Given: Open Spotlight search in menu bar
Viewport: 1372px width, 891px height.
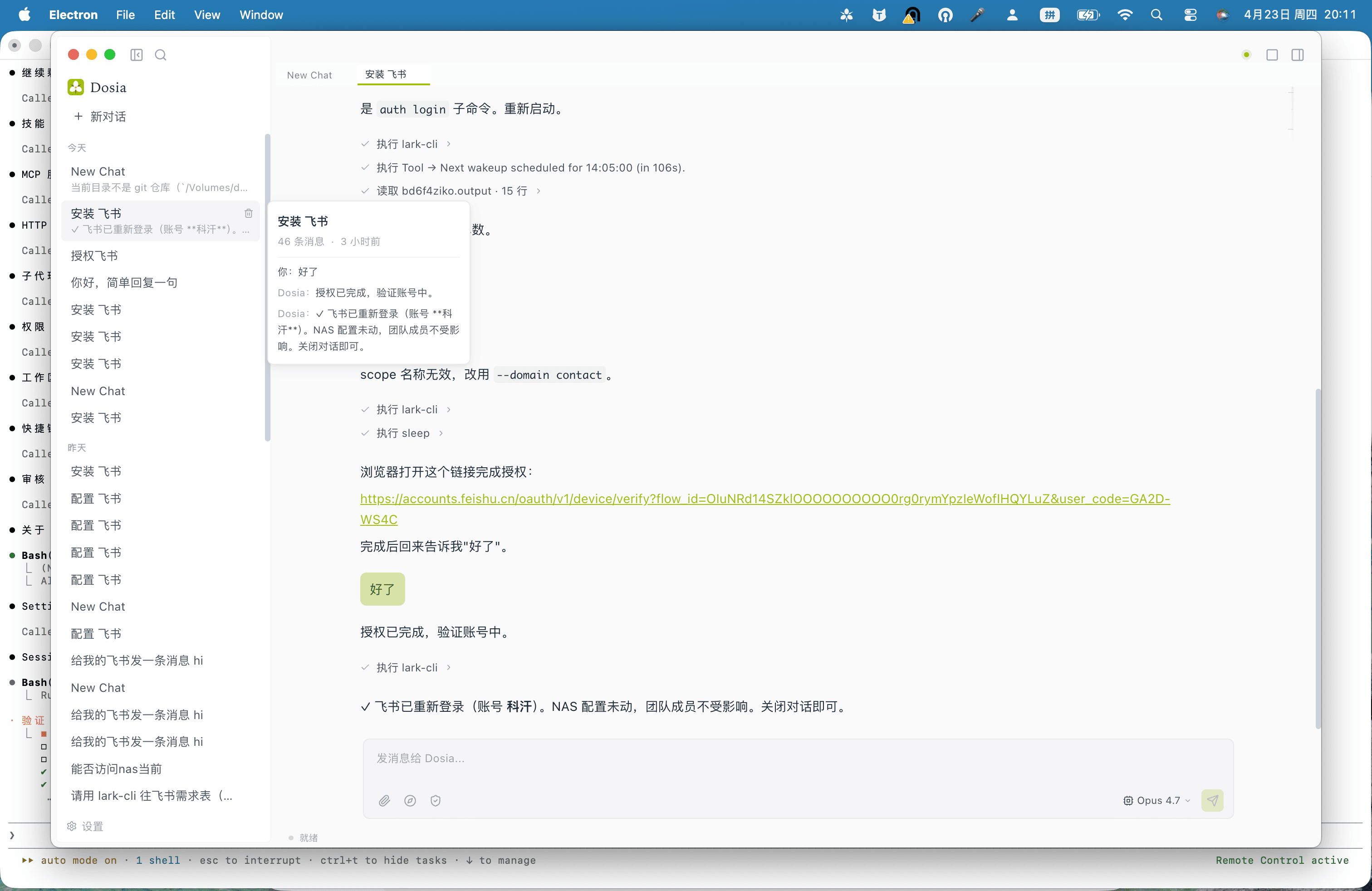Looking at the screenshot, I should (x=1156, y=15).
